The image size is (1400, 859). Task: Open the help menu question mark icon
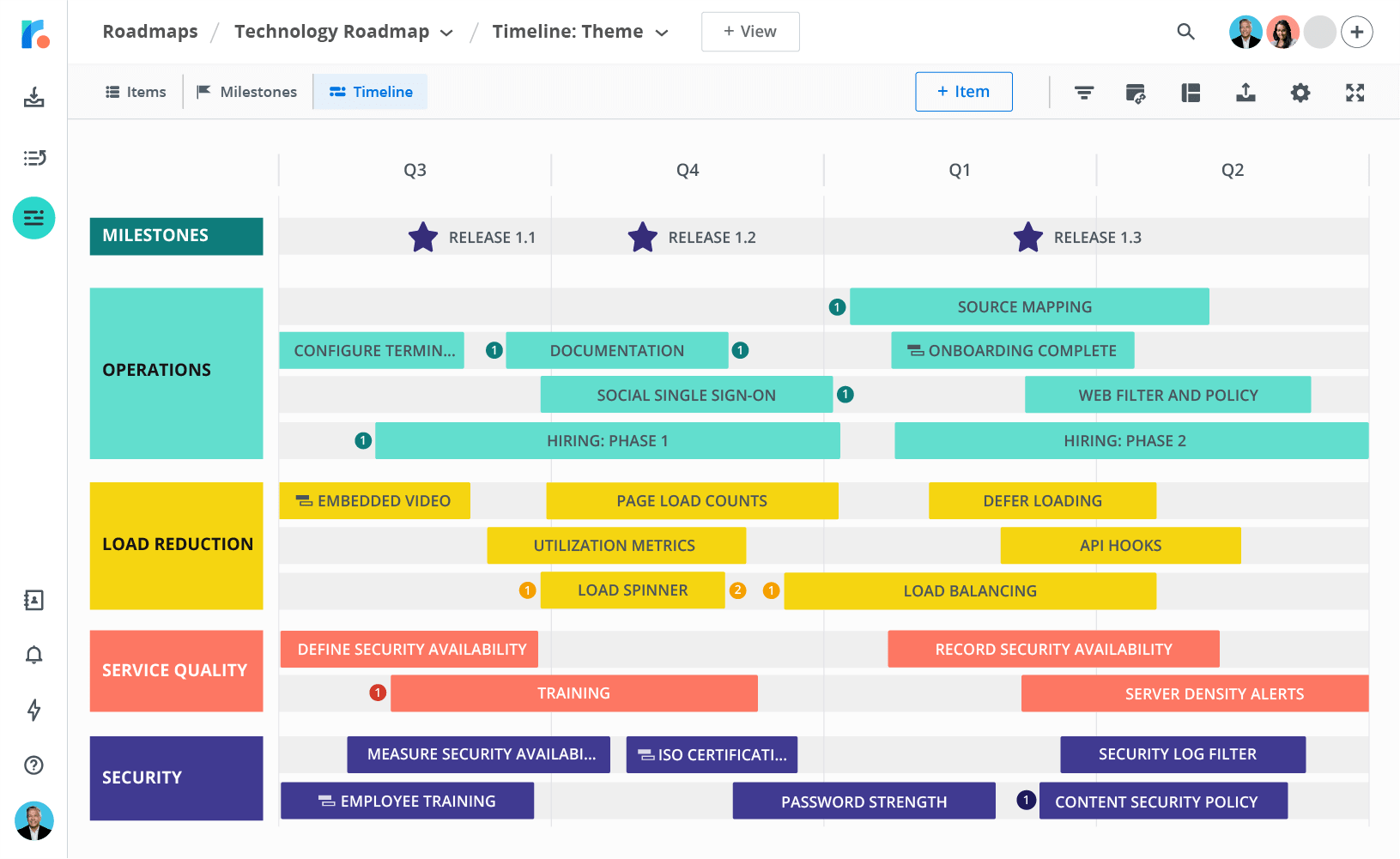tap(33, 765)
